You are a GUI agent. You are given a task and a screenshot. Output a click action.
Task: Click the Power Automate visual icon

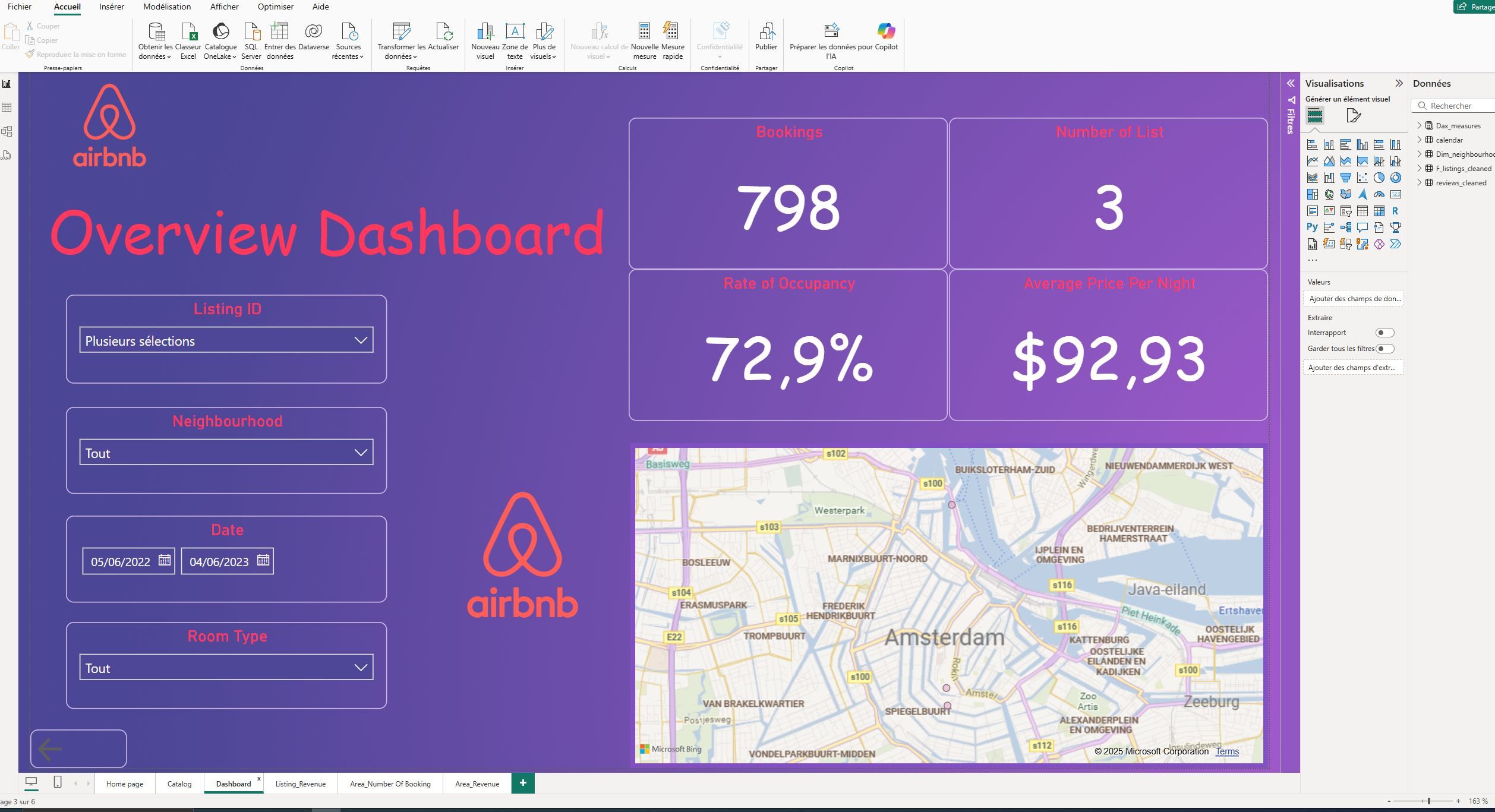coord(1395,244)
